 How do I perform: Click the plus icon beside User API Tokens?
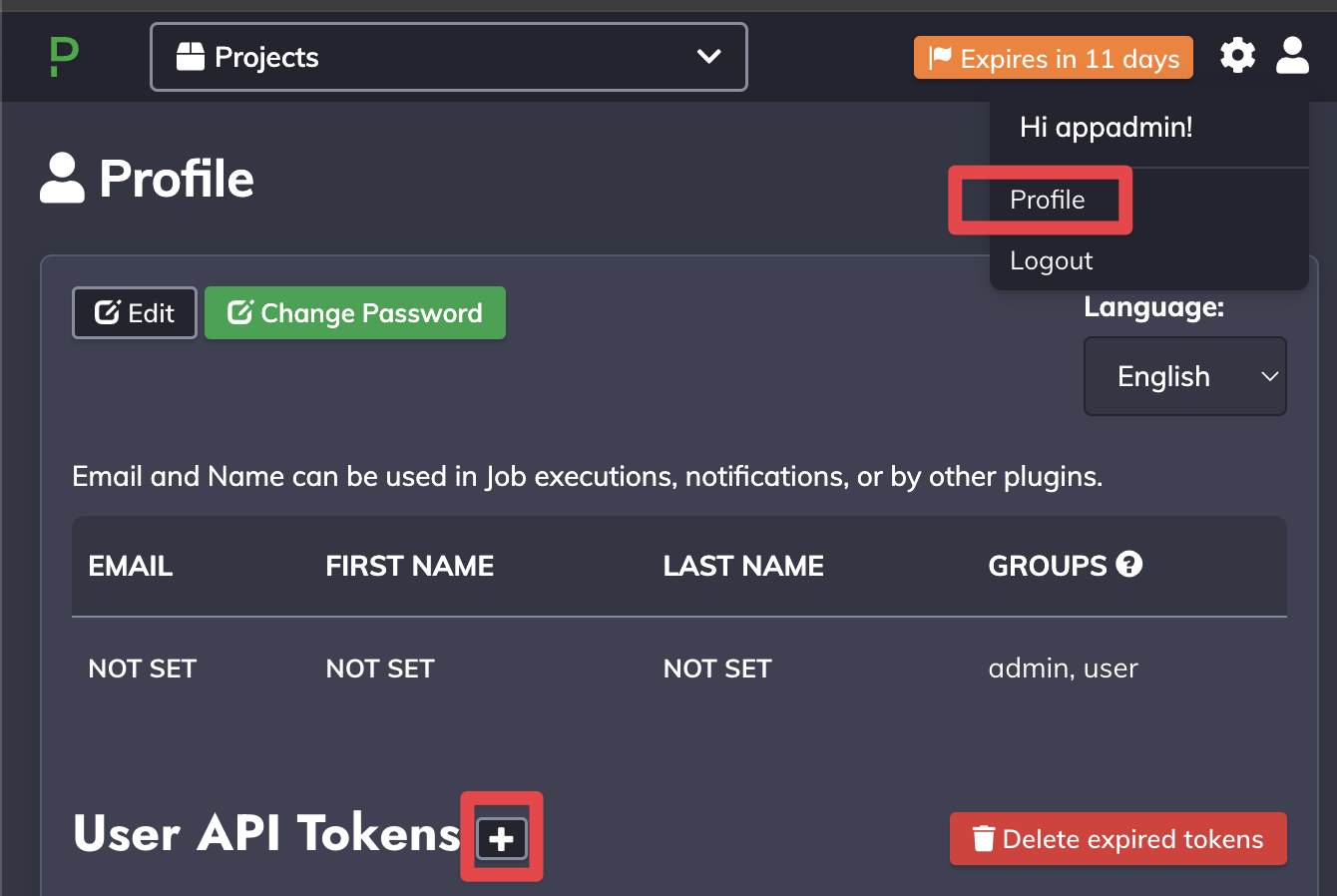point(502,838)
